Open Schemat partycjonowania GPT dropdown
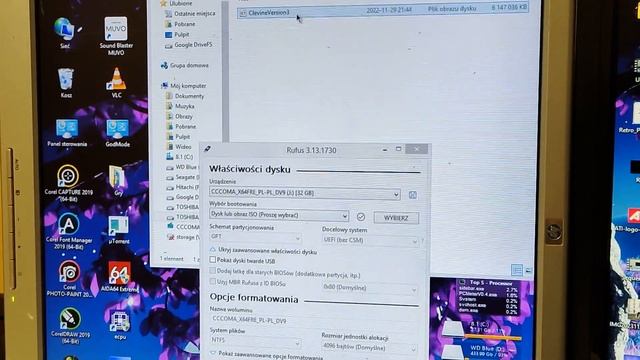 click(256, 237)
